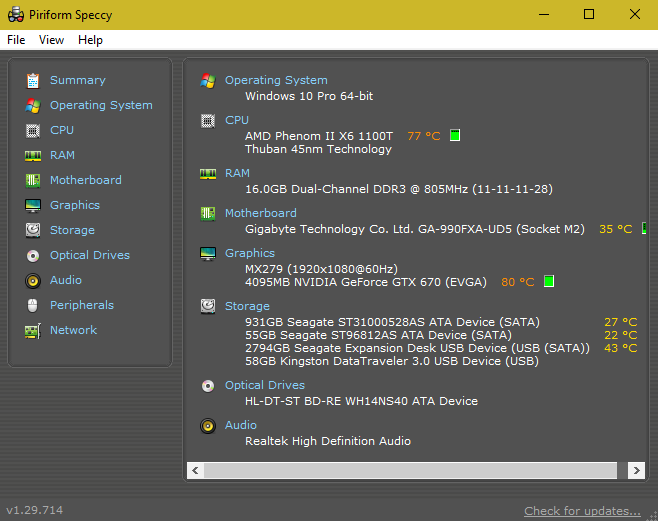
Task: Click the CPU chip icon in sidebar
Action: (x=33, y=130)
